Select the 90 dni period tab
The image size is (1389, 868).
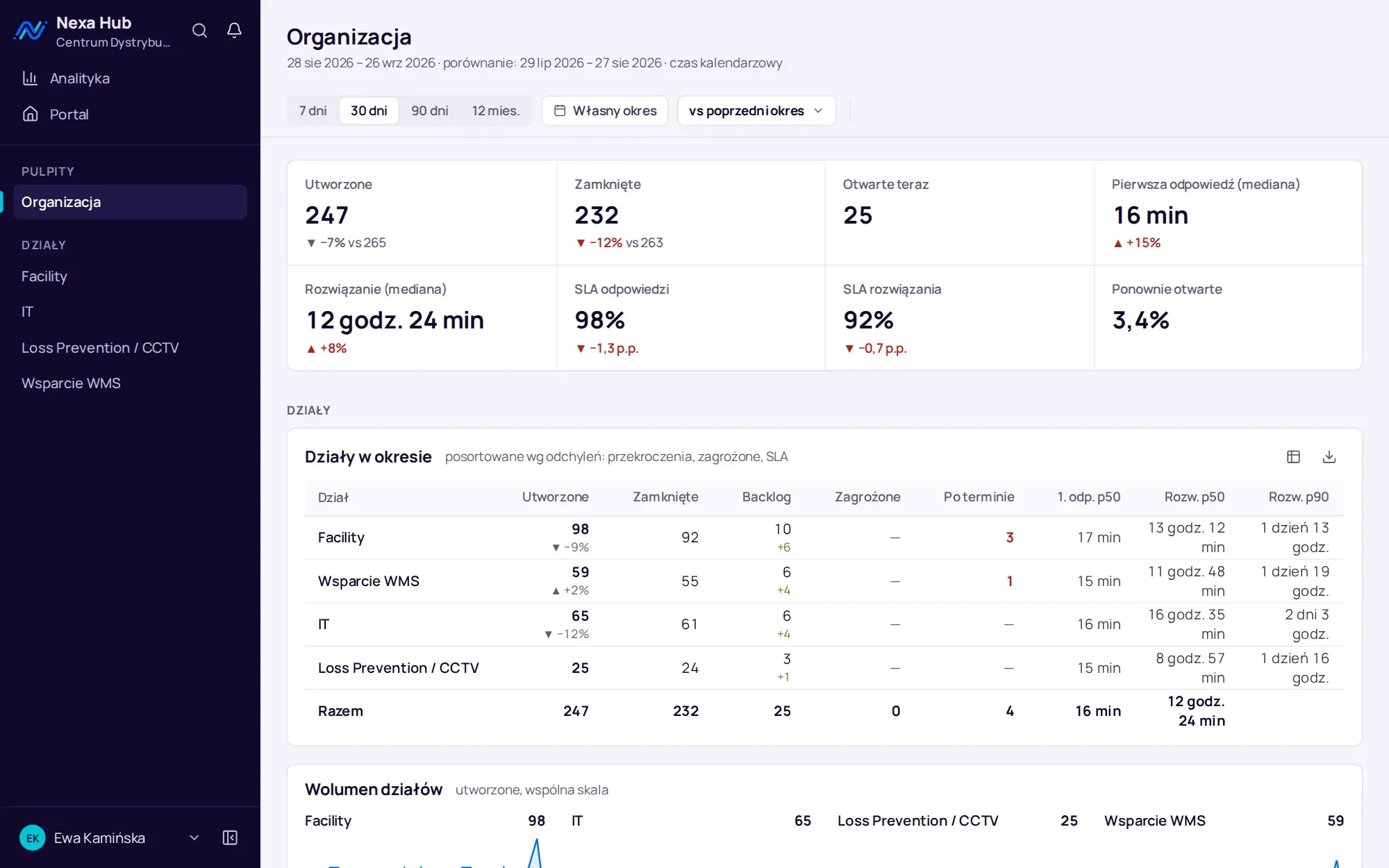click(429, 110)
